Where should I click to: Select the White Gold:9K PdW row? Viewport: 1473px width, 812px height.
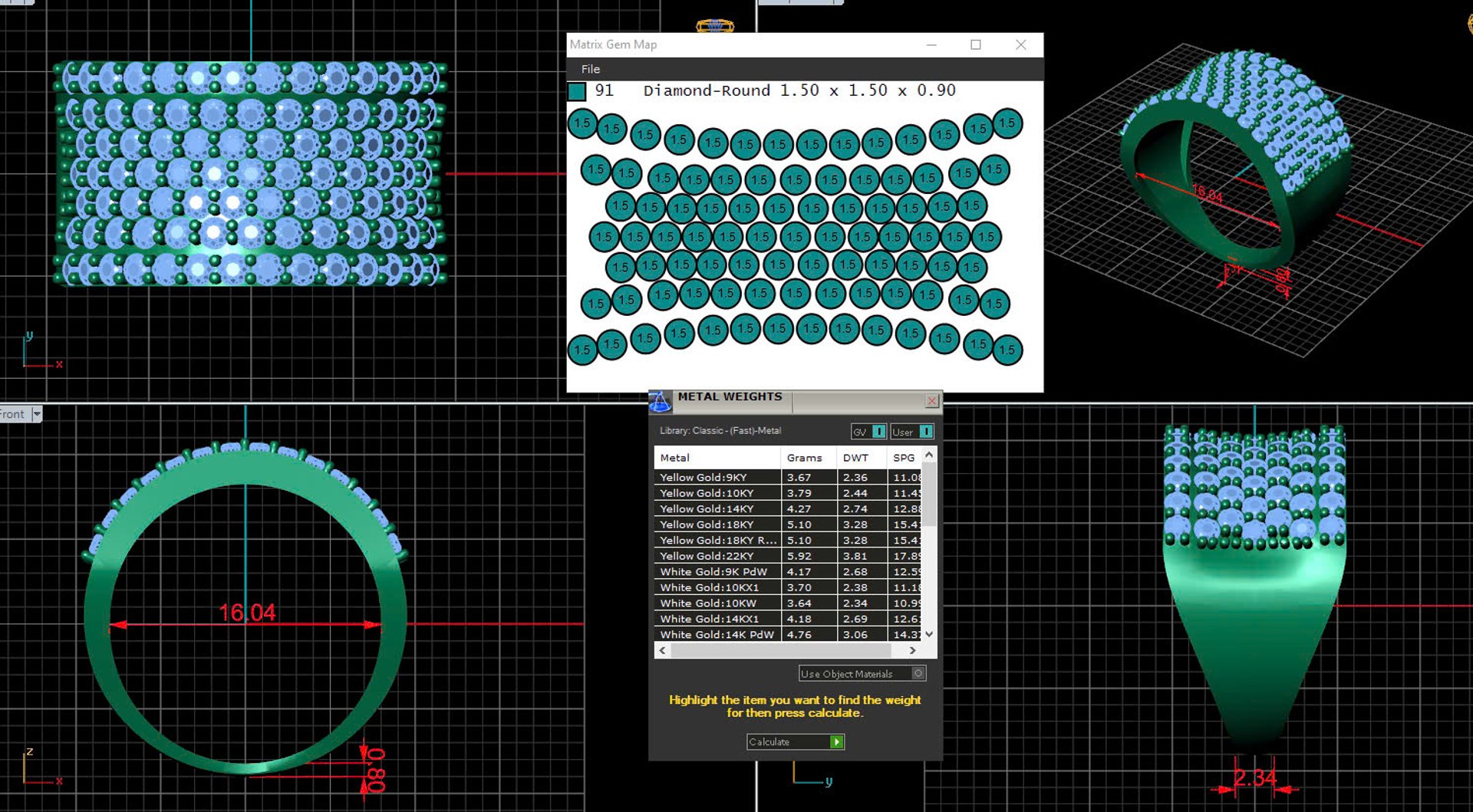[788, 571]
